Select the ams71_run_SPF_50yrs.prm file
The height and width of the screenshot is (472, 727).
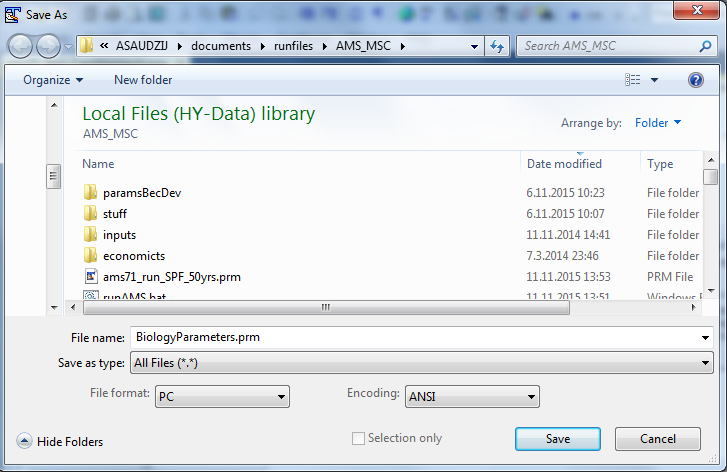(171, 276)
